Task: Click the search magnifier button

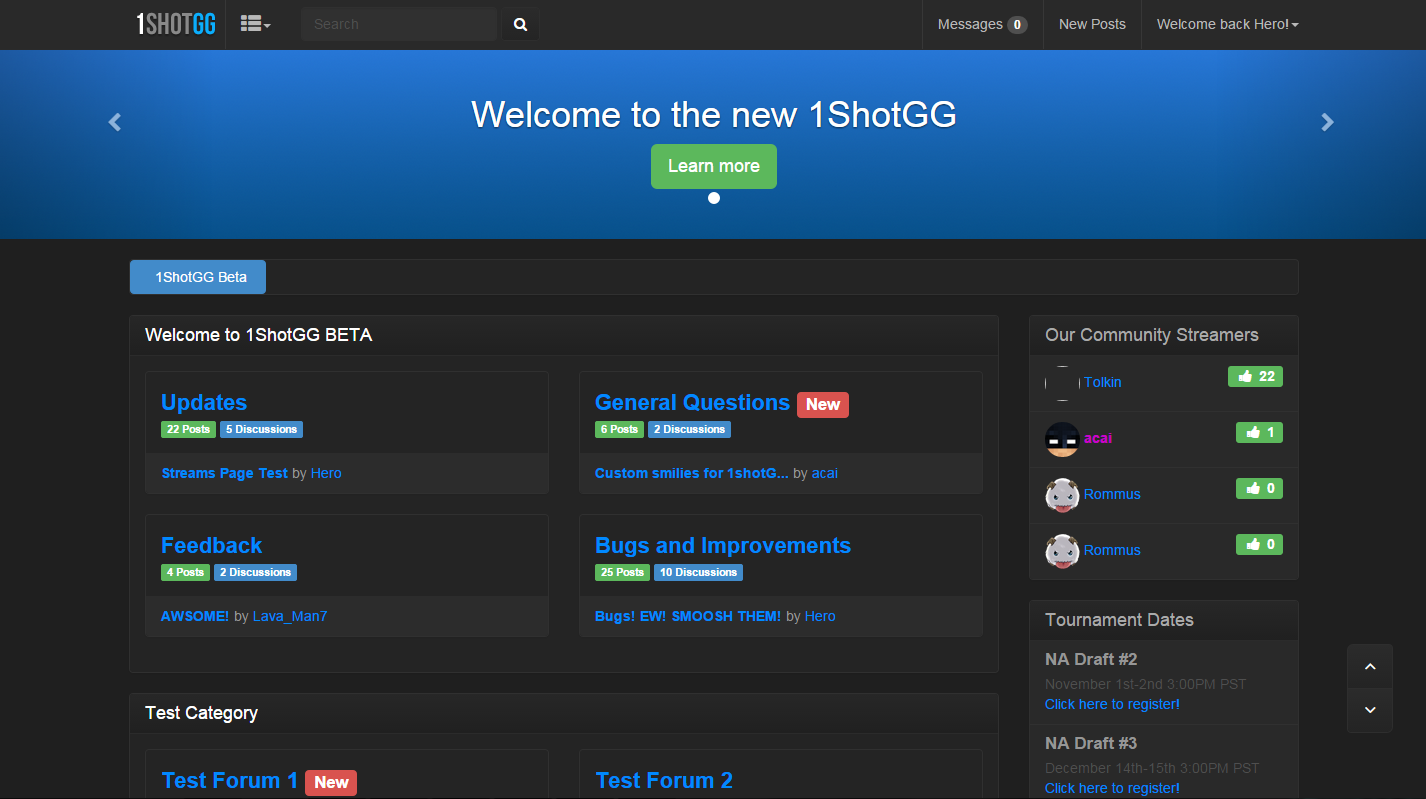Action: point(520,24)
